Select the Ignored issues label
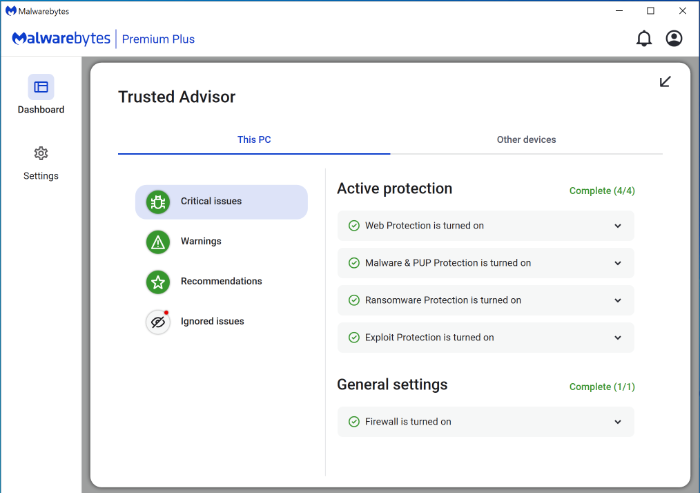700x493 pixels. tap(212, 321)
